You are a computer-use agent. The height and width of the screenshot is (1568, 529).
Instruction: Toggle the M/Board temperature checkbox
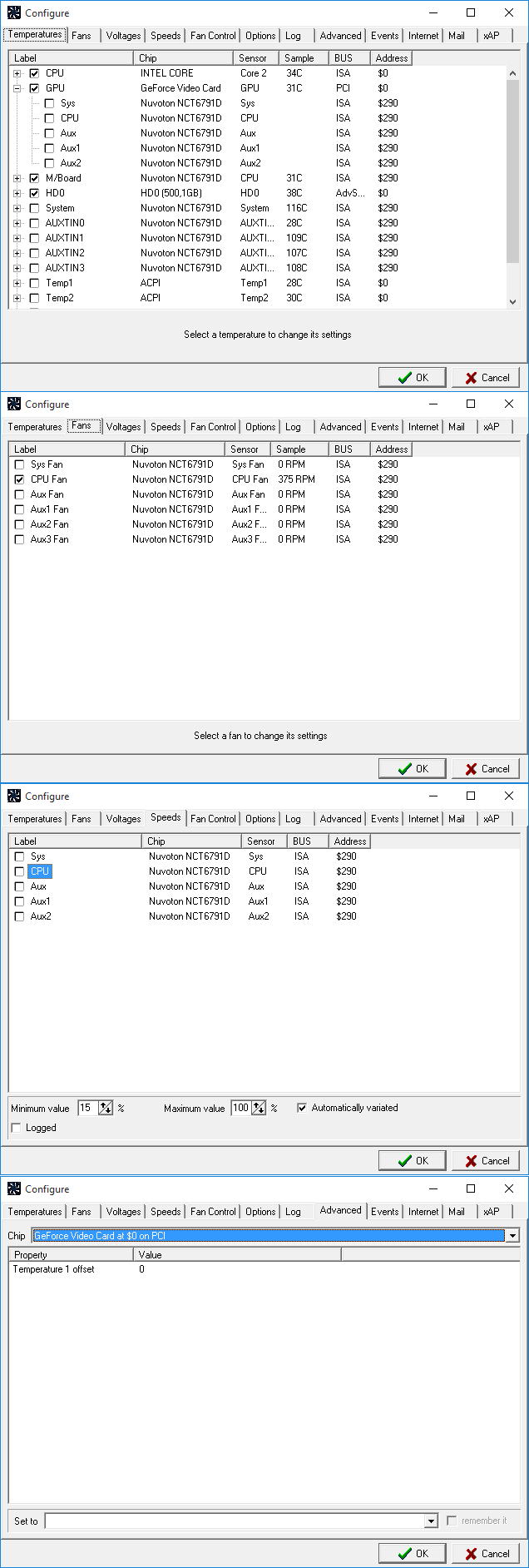[34, 178]
